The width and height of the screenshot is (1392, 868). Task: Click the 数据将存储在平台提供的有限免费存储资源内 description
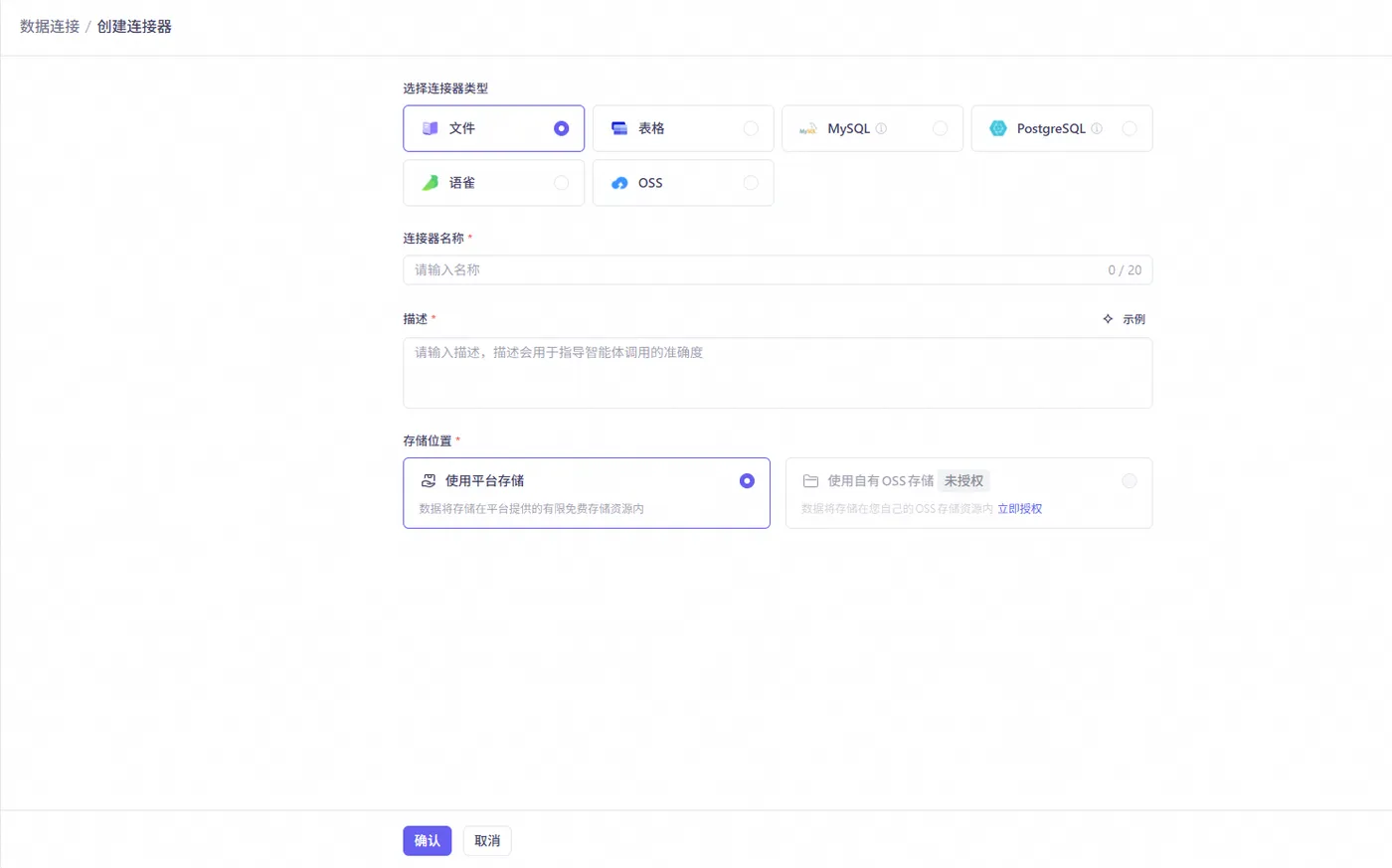pyautogui.click(x=531, y=509)
